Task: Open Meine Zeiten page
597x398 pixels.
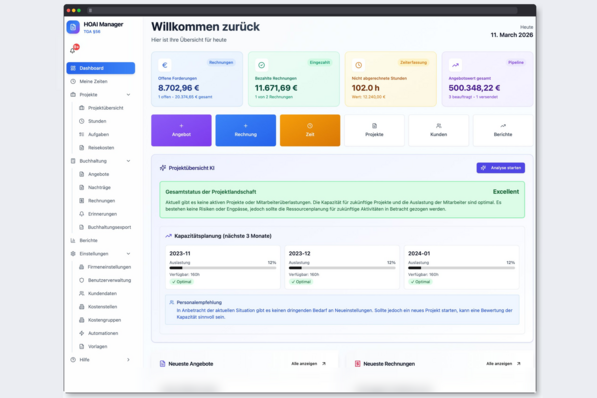Action: [101, 82]
